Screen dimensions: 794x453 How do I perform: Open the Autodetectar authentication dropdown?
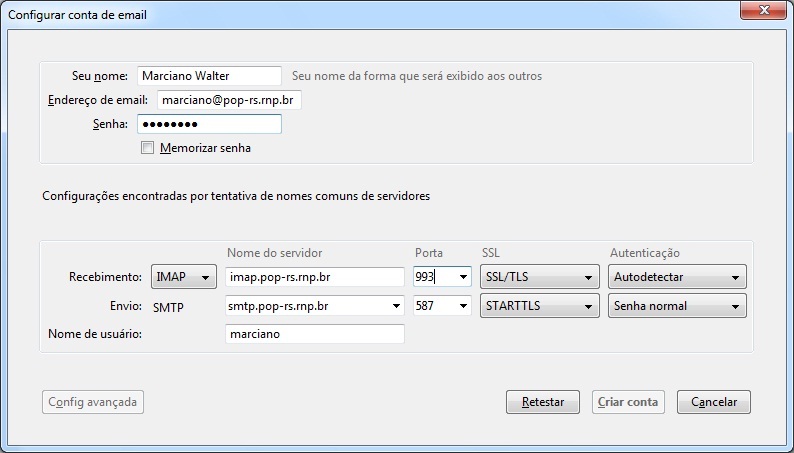(678, 277)
